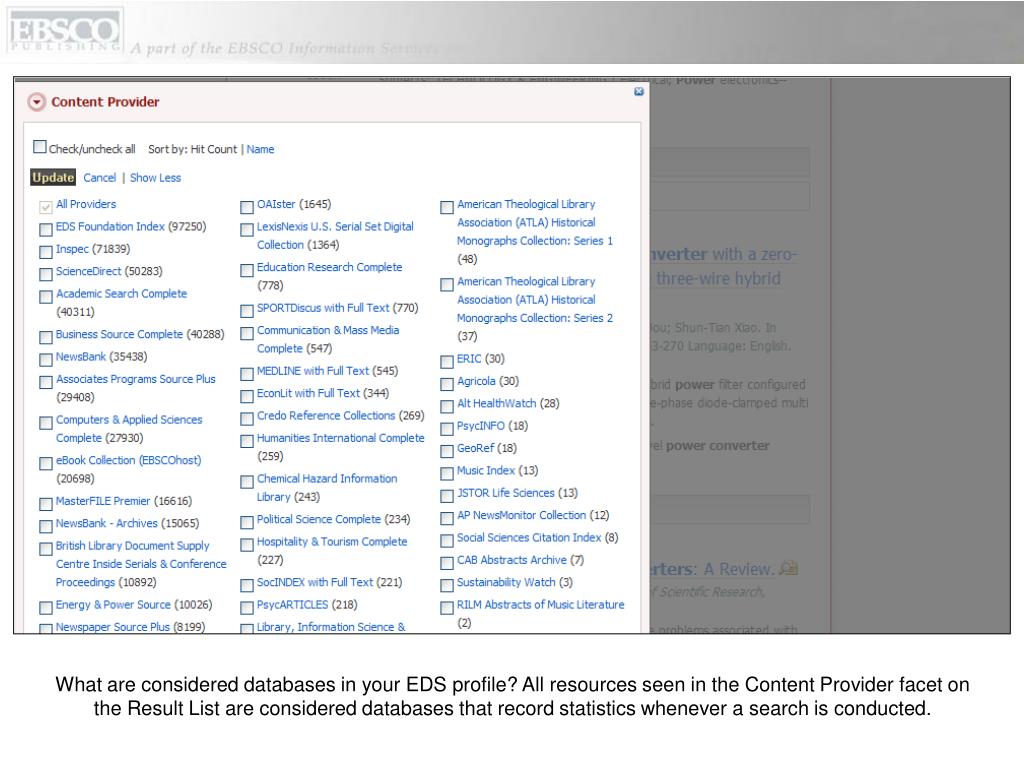The height and width of the screenshot is (768, 1024).
Task: Open ATLA Historical Monographs Series 2 link
Action: point(535,299)
